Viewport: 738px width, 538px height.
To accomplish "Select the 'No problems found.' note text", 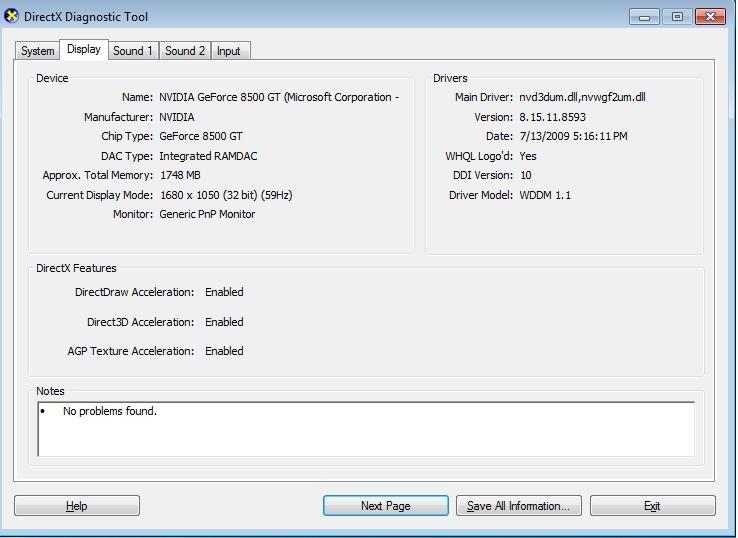I will pyautogui.click(x=110, y=411).
